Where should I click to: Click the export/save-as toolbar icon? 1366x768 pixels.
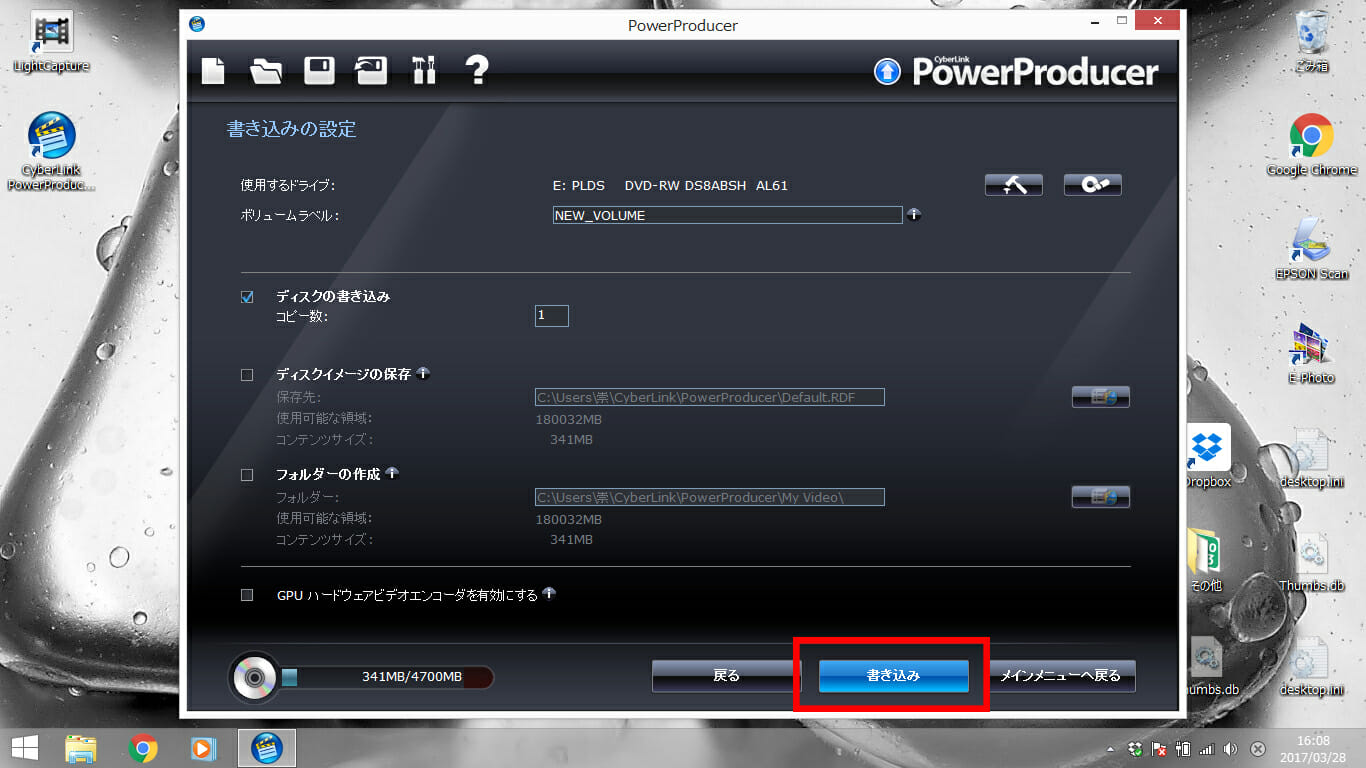click(370, 71)
